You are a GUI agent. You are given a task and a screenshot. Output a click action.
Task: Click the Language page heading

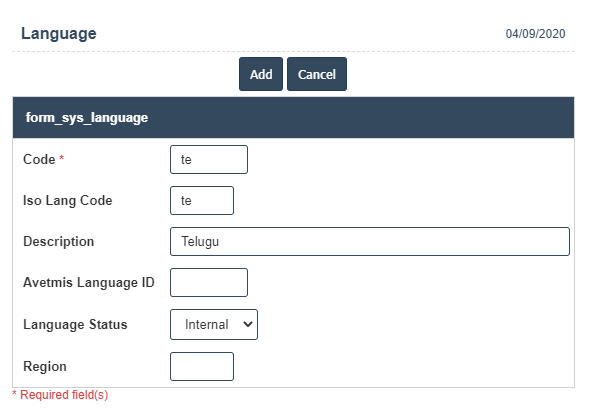59,33
